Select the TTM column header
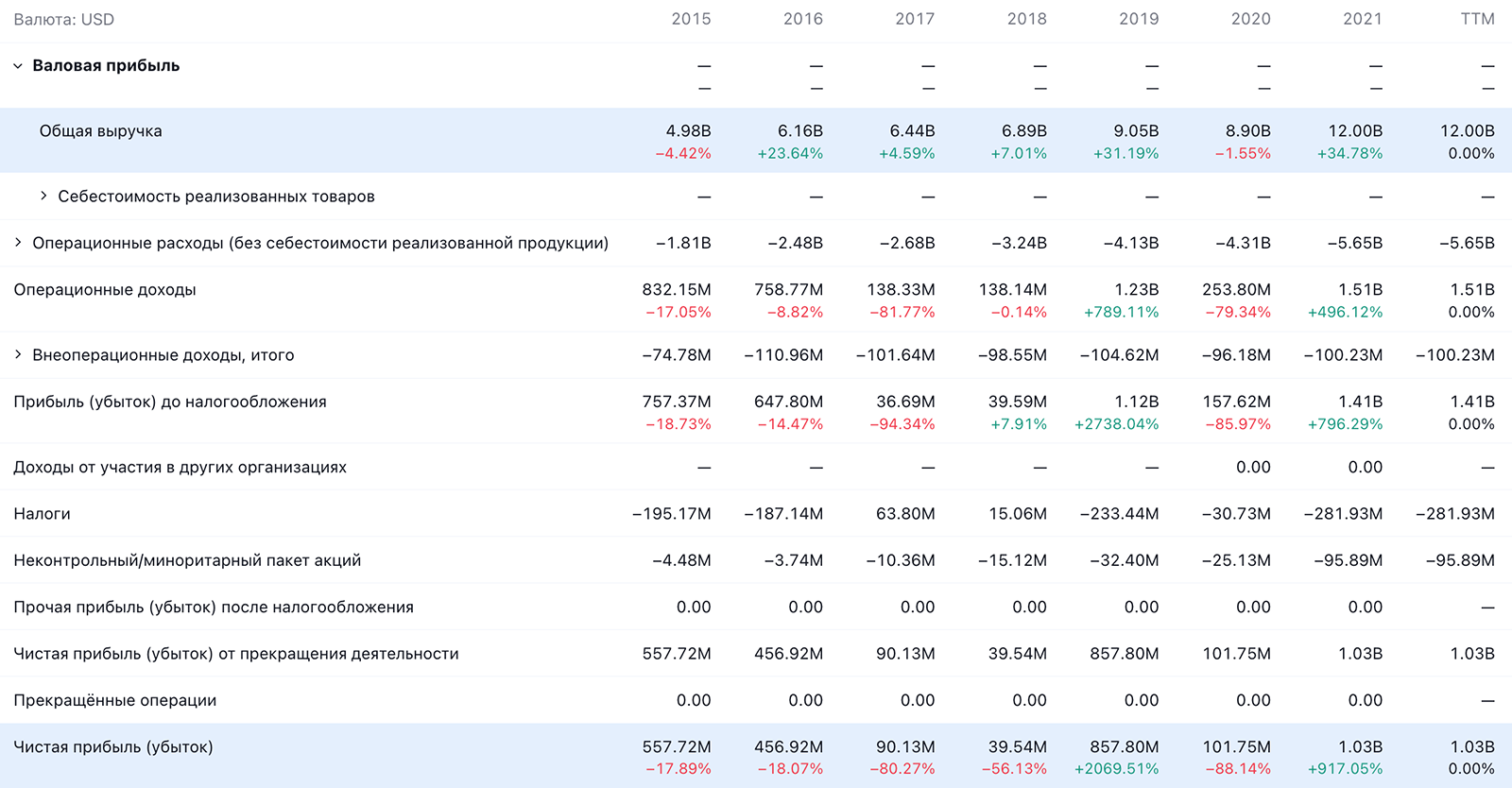Viewport: 1512px width, 788px height. 1478,19
